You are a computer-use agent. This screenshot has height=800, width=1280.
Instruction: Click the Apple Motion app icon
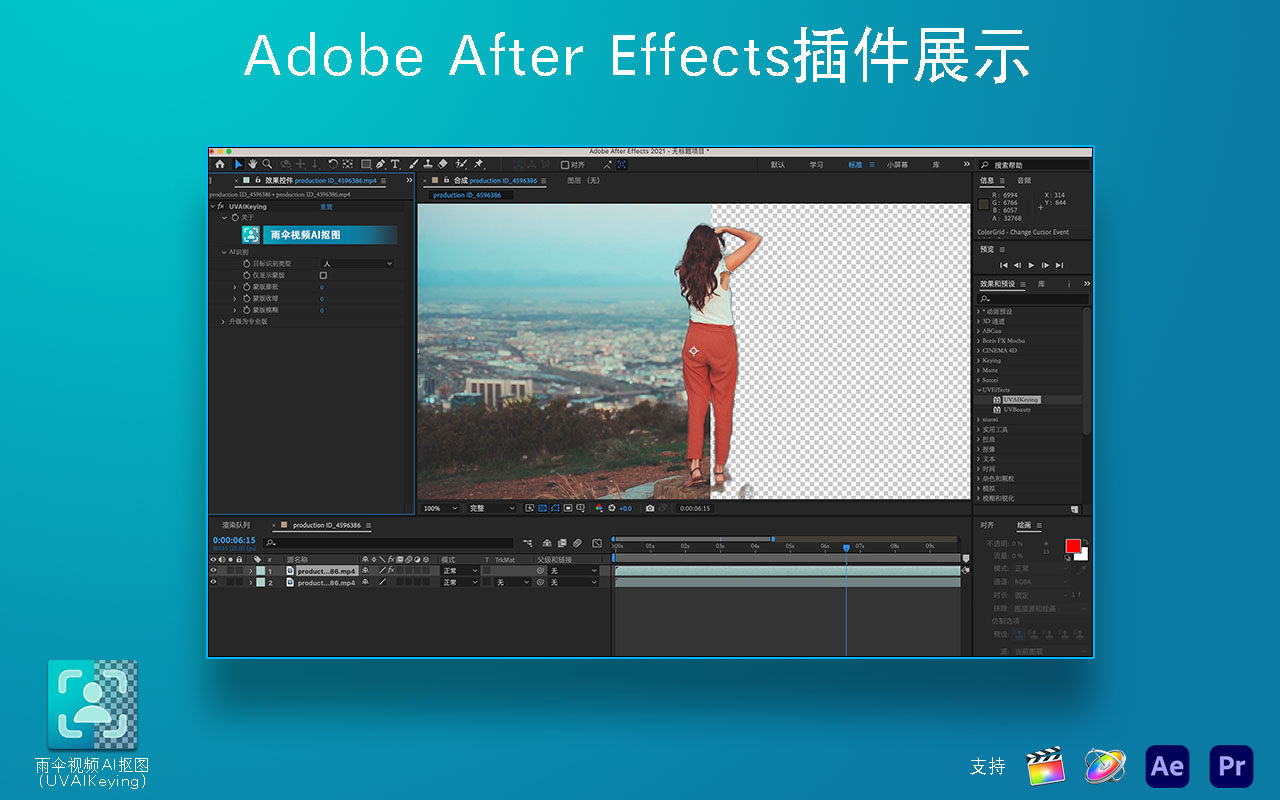coord(1105,766)
